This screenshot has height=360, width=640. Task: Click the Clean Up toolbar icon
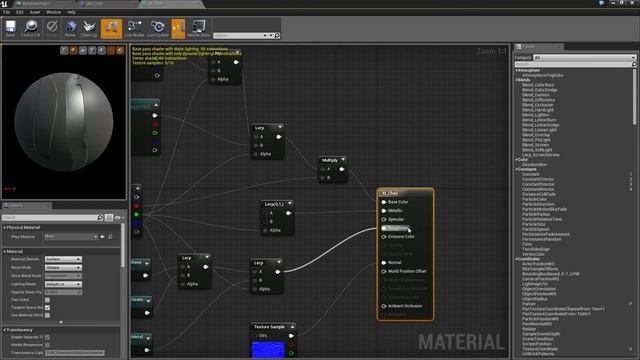[89, 28]
